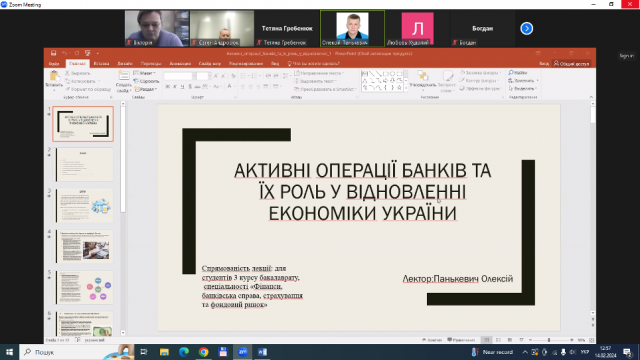Image resolution: width=640 pixels, height=360 pixels.
Task: Click the Sign in button in Zoom
Action: coord(627,56)
